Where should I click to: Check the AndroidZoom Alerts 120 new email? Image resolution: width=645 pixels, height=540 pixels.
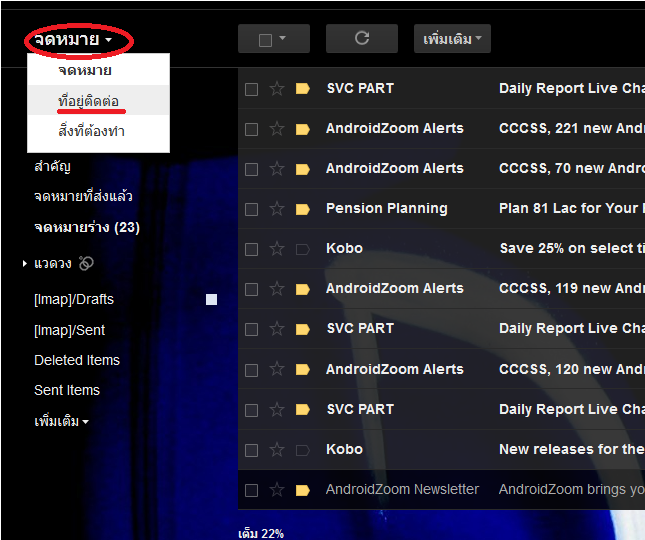251,370
